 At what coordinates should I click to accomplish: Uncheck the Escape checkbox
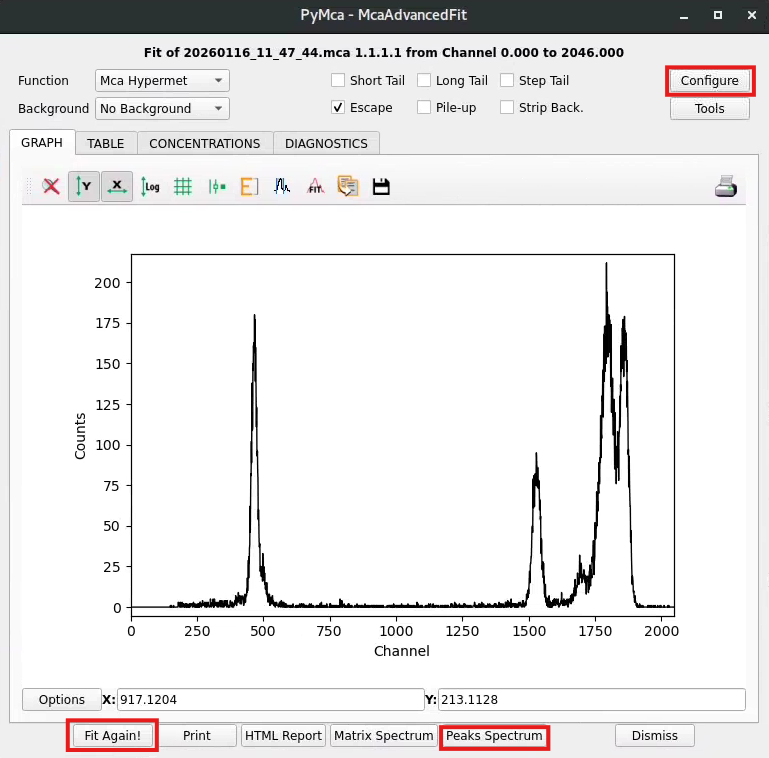[x=338, y=107]
